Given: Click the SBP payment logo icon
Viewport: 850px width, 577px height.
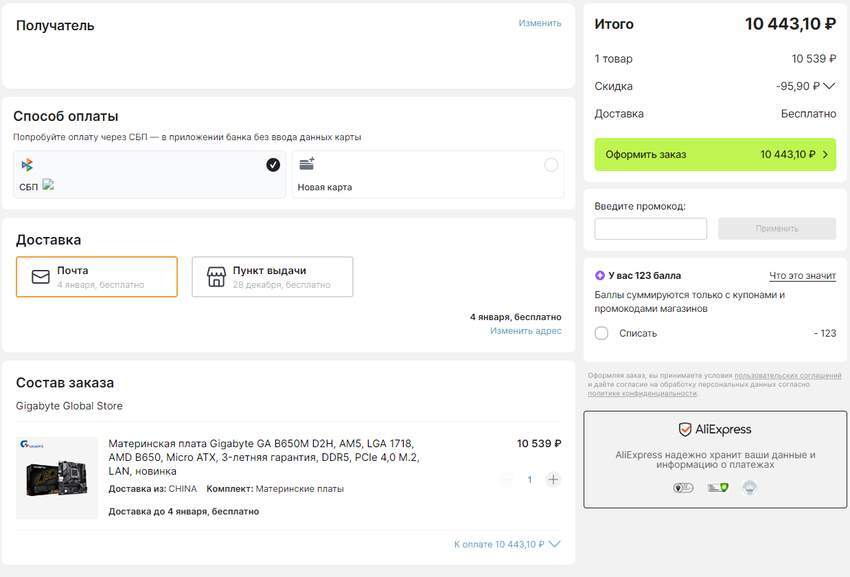Looking at the screenshot, I should tap(27, 165).
